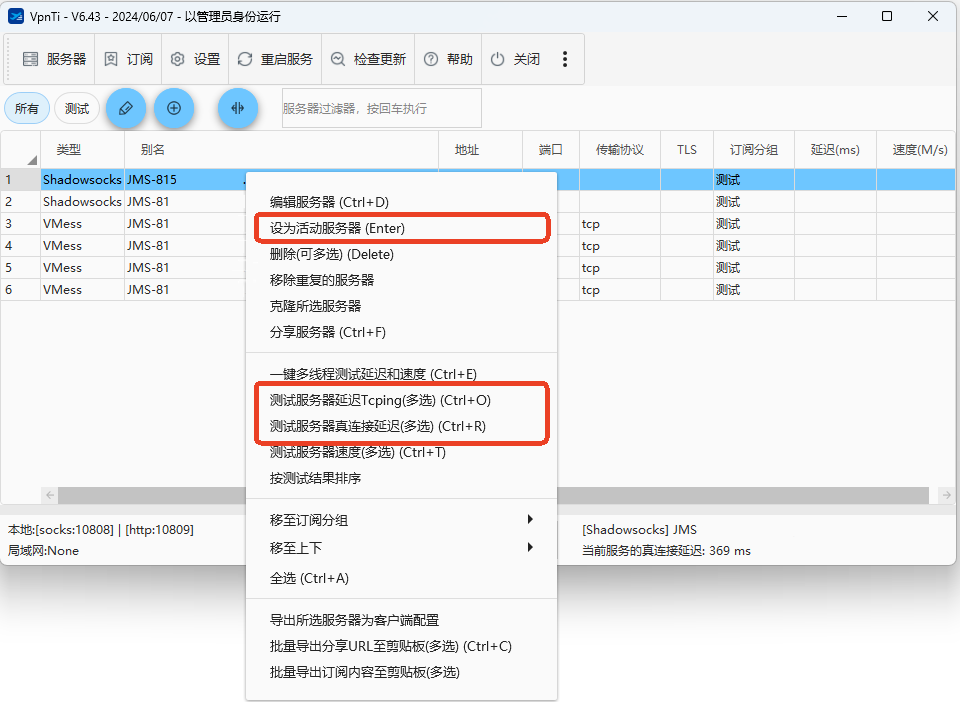Choose 导出所选服务器为客户端配置 menu entry
This screenshot has width=960, height=702.
click(401, 620)
